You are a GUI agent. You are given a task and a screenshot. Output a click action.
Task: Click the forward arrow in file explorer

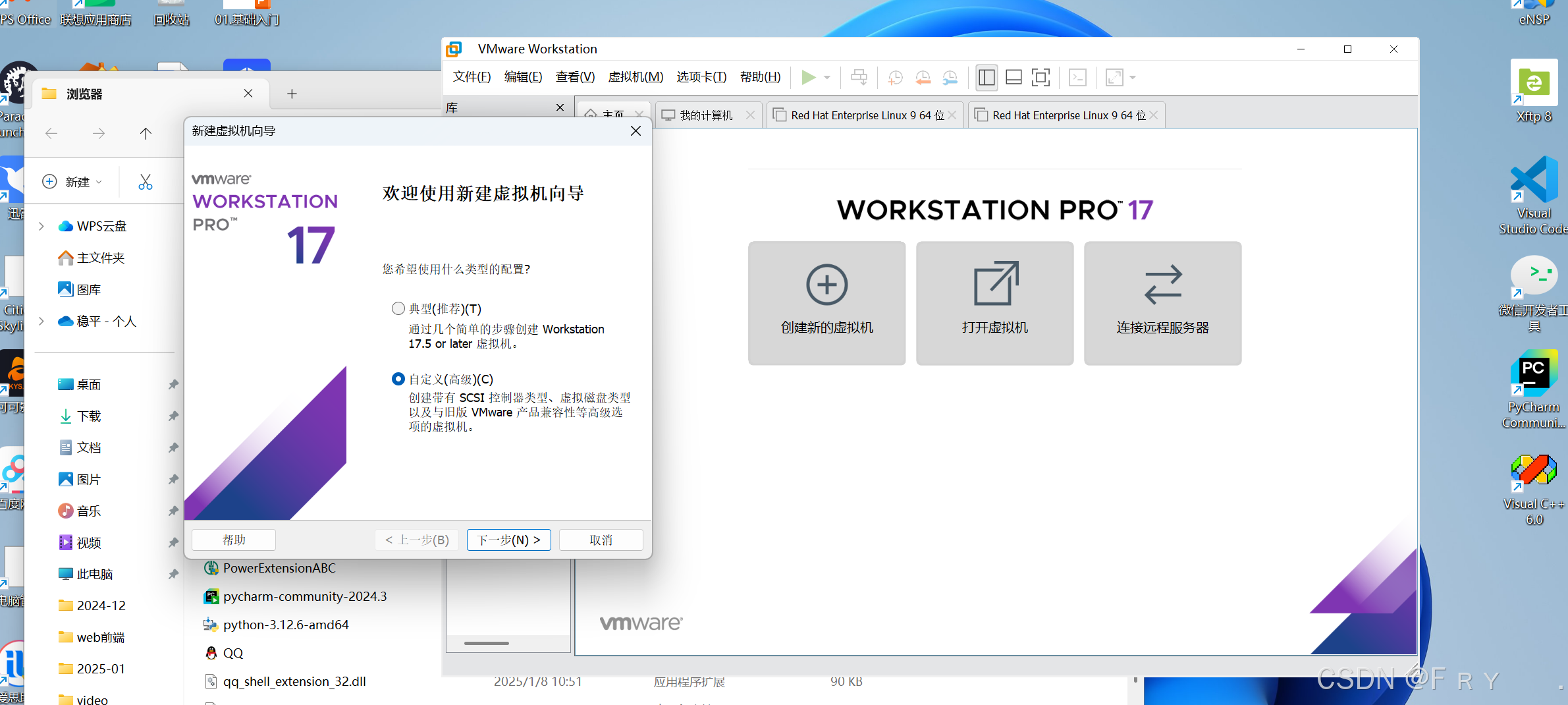(99, 134)
